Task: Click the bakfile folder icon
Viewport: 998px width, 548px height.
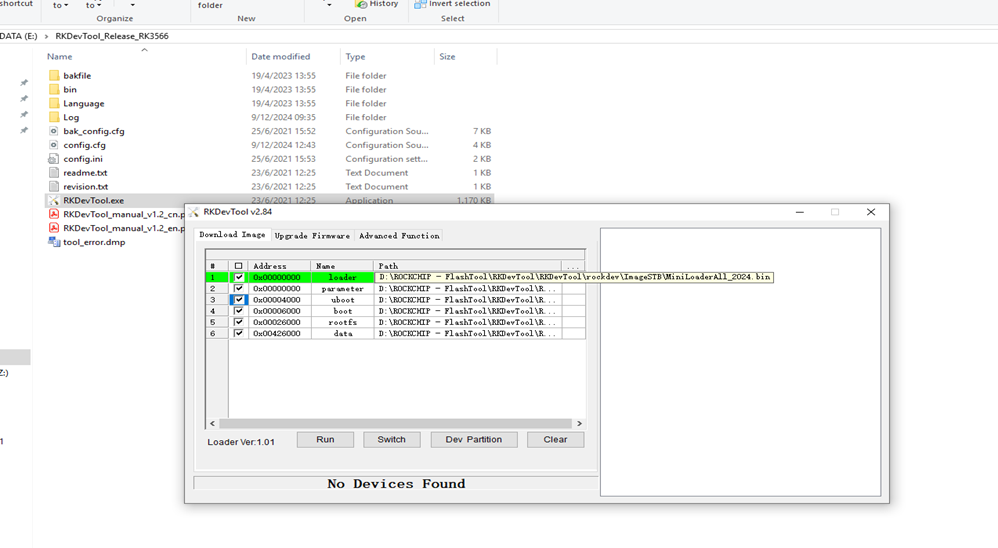Action: click(x=54, y=76)
